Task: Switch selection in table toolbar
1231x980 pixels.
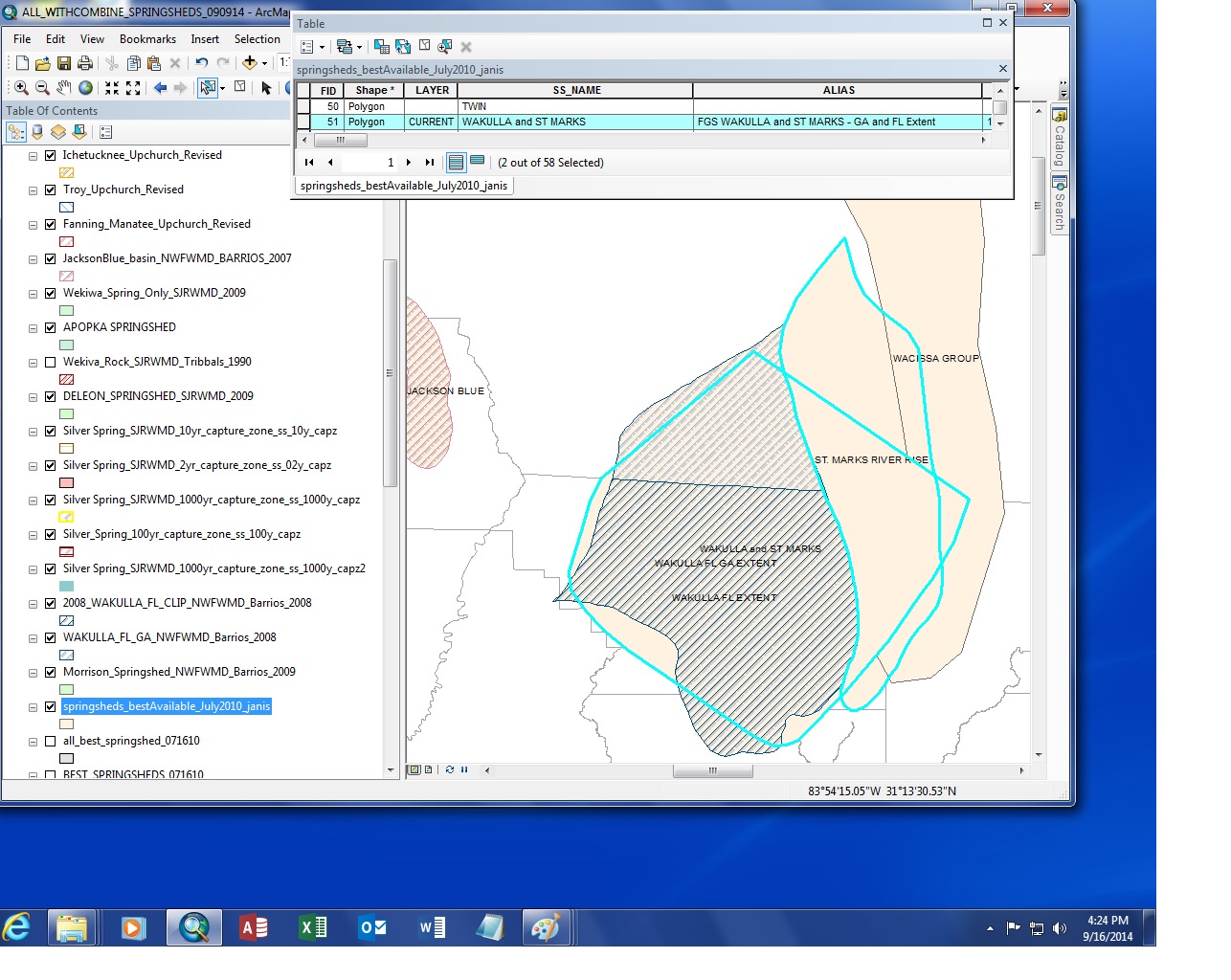Action: (403, 46)
